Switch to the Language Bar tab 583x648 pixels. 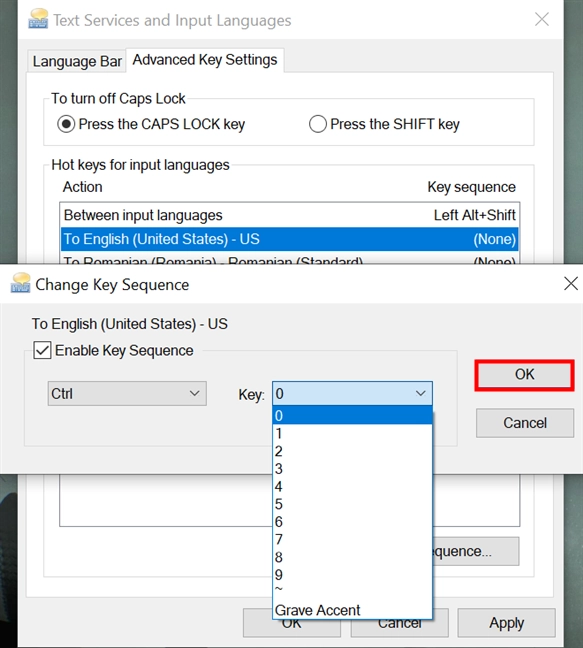(76, 61)
